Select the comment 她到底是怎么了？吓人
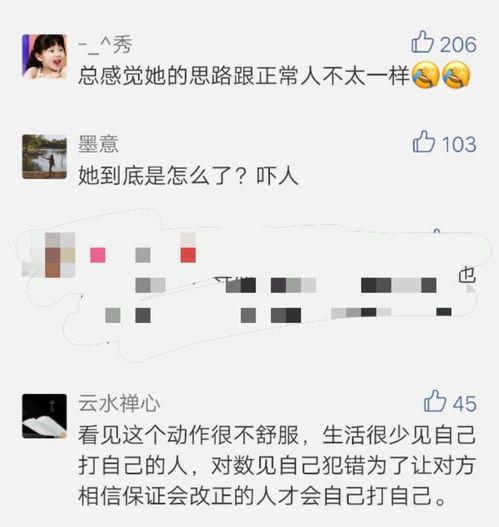 pyautogui.click(x=188, y=175)
